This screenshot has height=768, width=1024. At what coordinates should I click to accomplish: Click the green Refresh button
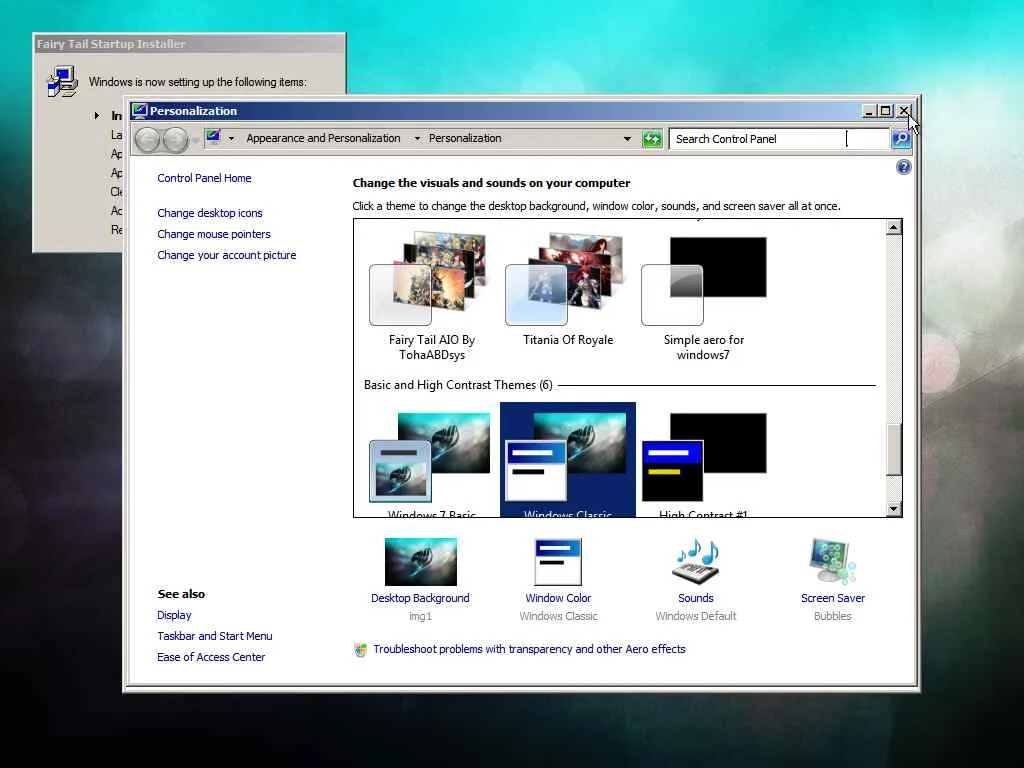click(x=652, y=139)
